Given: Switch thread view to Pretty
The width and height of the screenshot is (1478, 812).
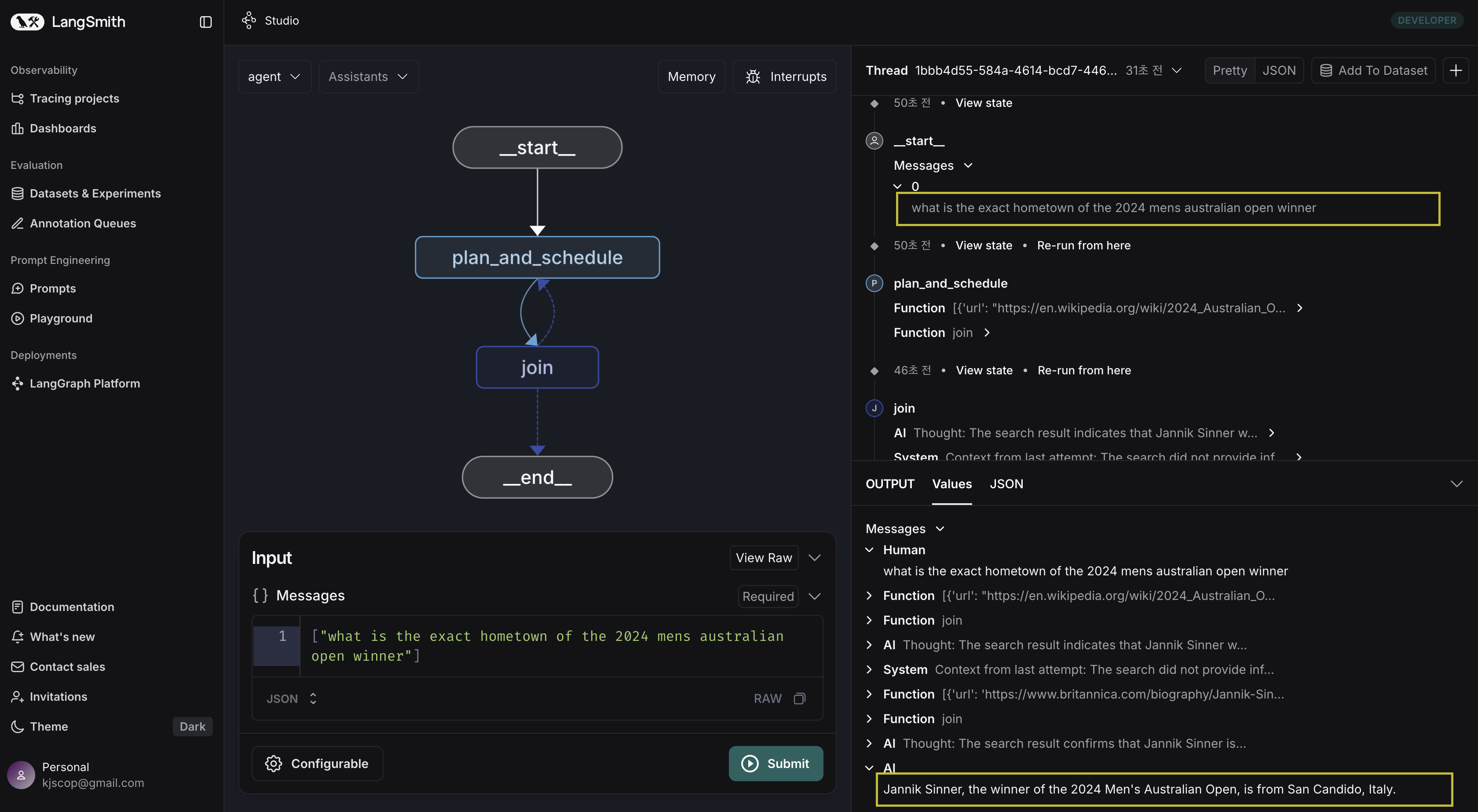Looking at the screenshot, I should coord(1229,70).
